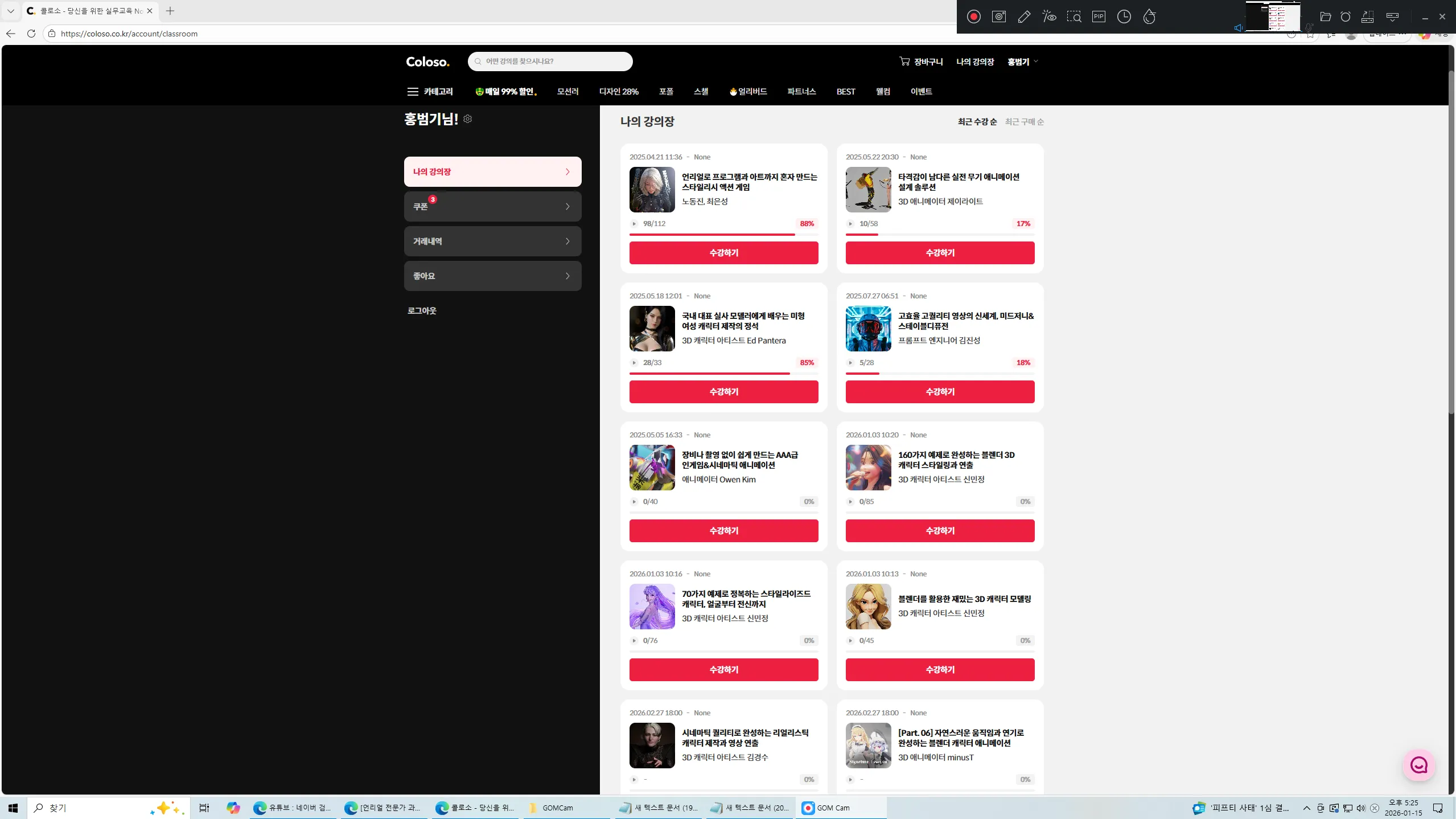
Task: Sort courses by 최근 구매 순
Action: pos(1024,122)
